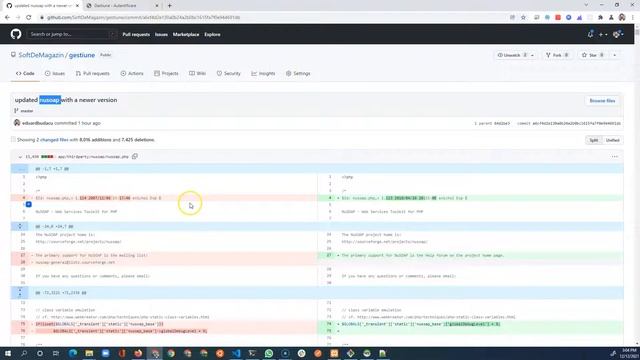The height and width of the screenshot is (360, 640).
Task: Open WhatsApp from the taskbar
Action: tap(269, 353)
